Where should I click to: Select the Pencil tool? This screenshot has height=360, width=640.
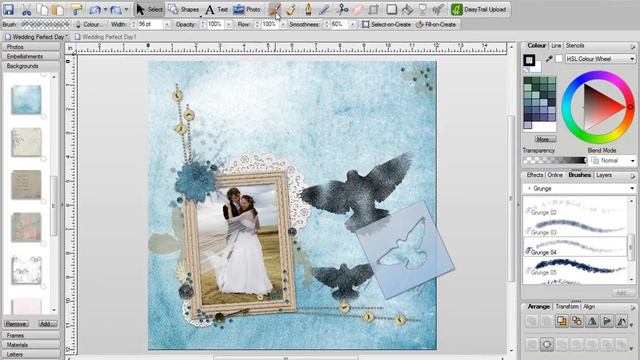(324, 9)
